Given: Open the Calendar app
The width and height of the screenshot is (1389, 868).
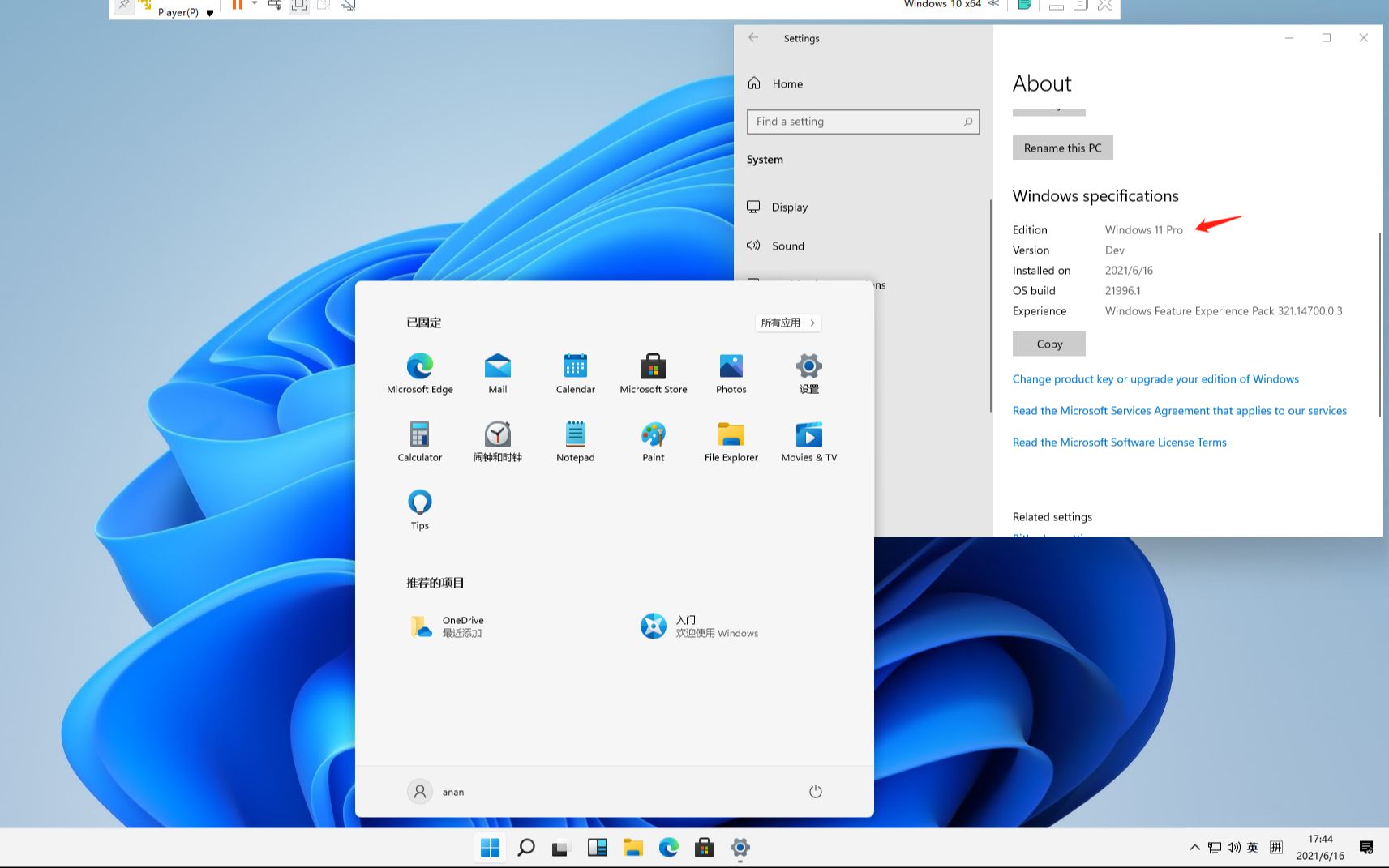Looking at the screenshot, I should coord(575,372).
